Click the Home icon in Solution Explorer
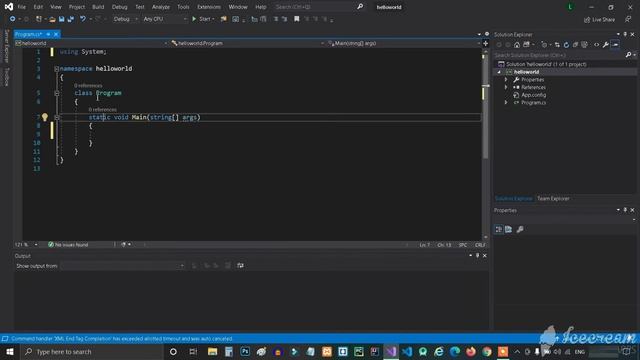This screenshot has width=640, height=360. [x=517, y=44]
